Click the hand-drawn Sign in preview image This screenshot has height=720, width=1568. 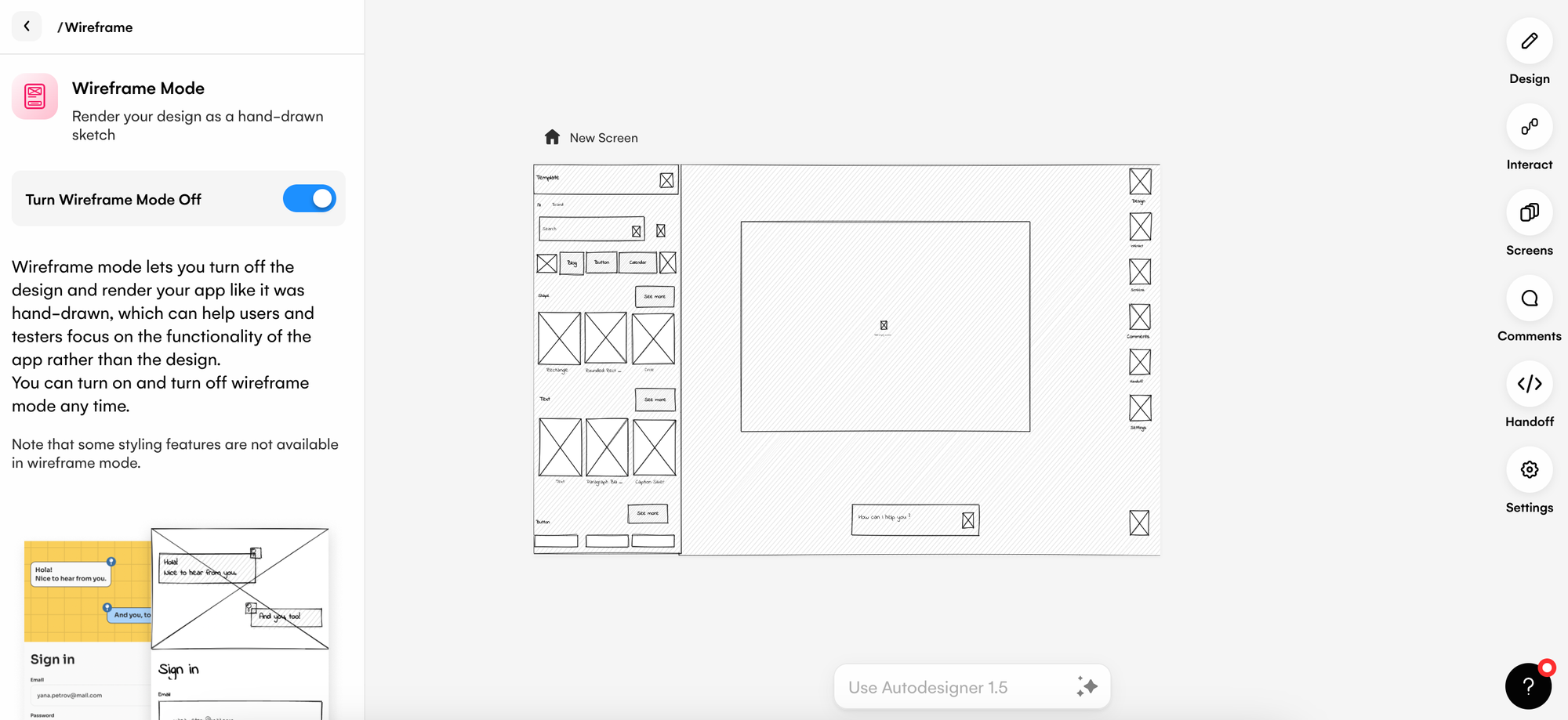coord(240,624)
